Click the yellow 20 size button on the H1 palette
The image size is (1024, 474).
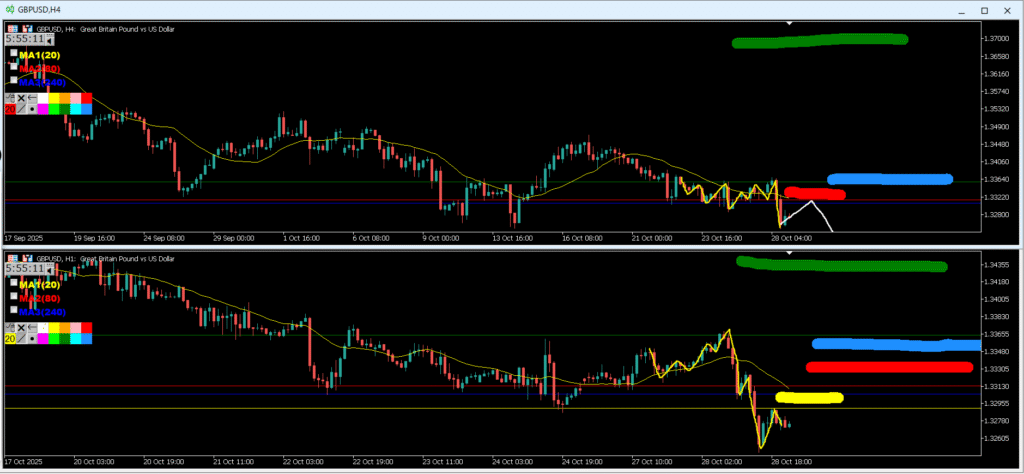10,339
